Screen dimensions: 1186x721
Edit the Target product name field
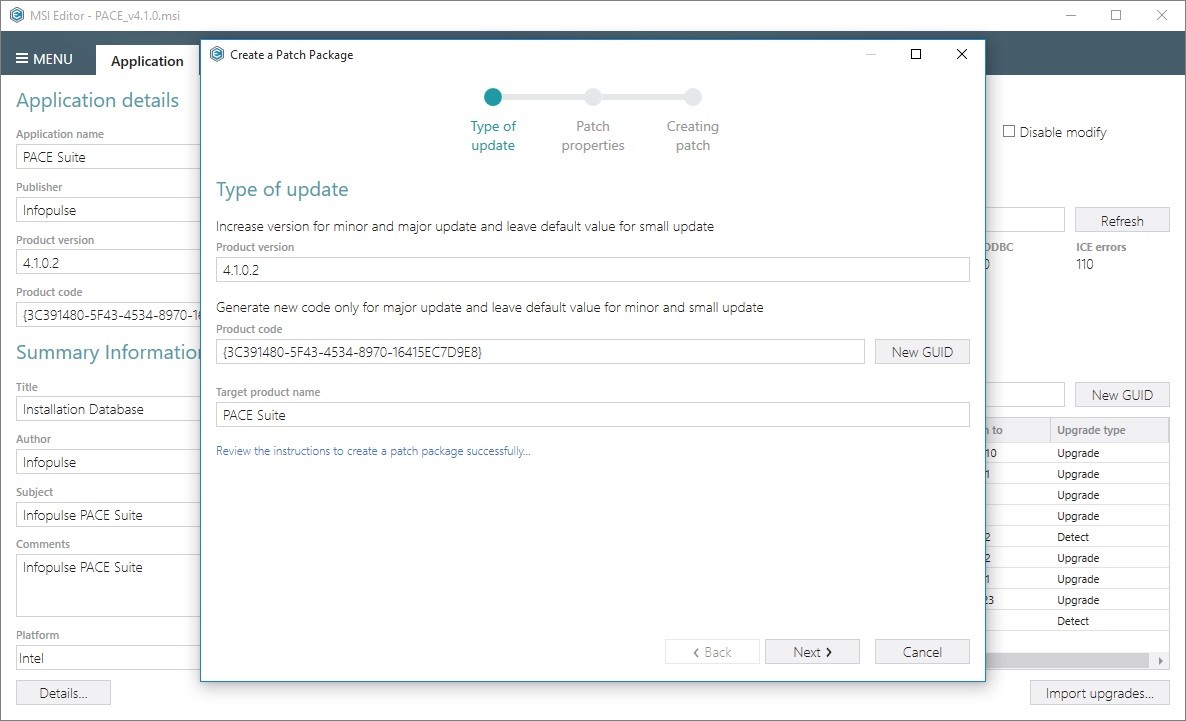[592, 415]
